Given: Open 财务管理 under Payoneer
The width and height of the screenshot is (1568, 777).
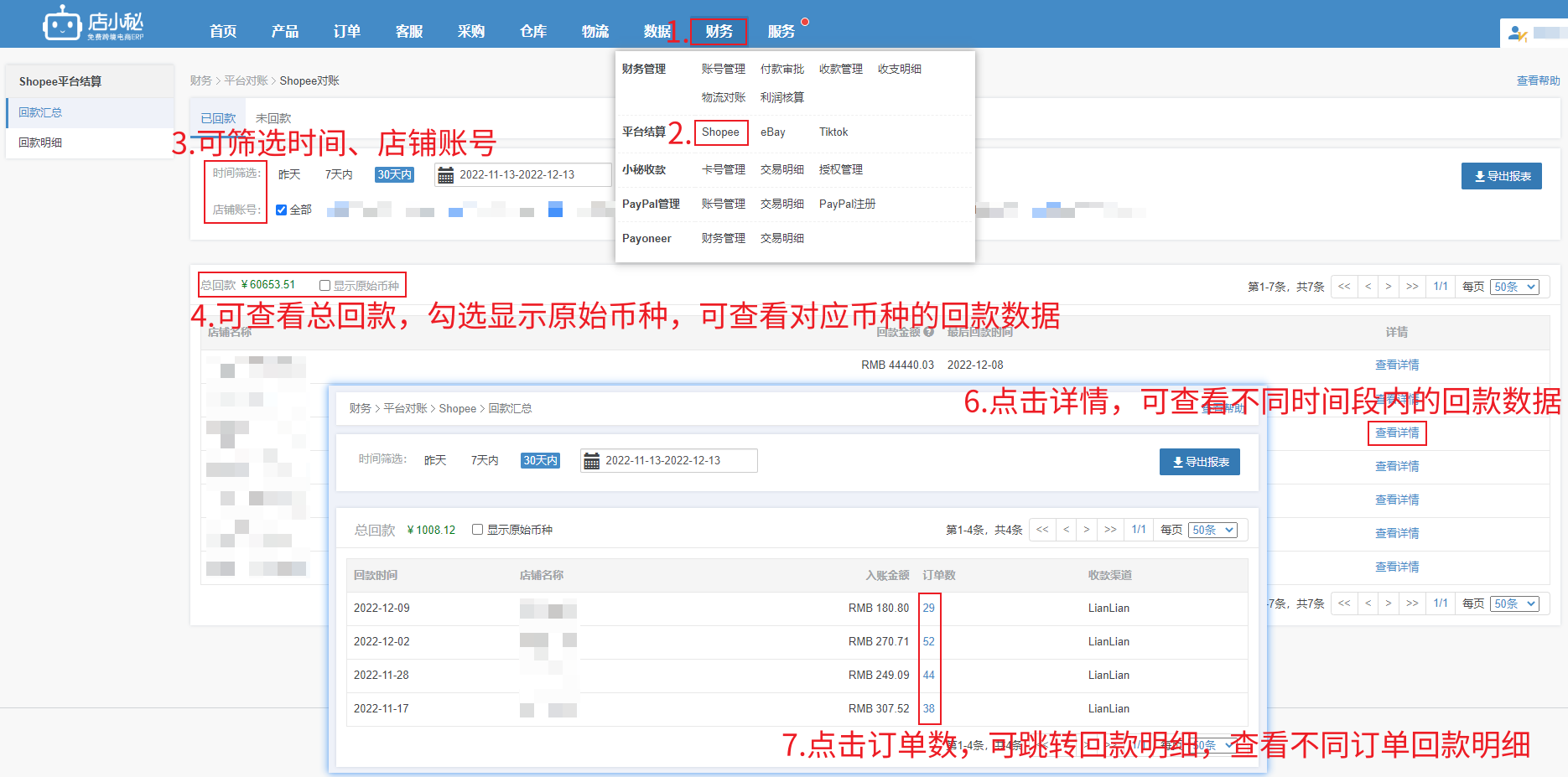Looking at the screenshot, I should [724, 238].
